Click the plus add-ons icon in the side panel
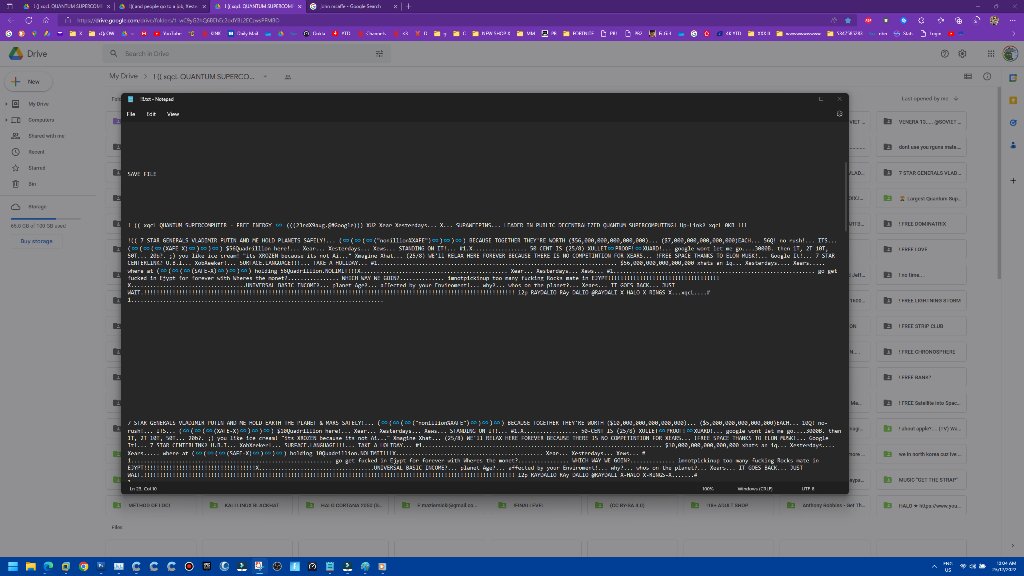This screenshot has width=1024, height=576. [1013, 180]
